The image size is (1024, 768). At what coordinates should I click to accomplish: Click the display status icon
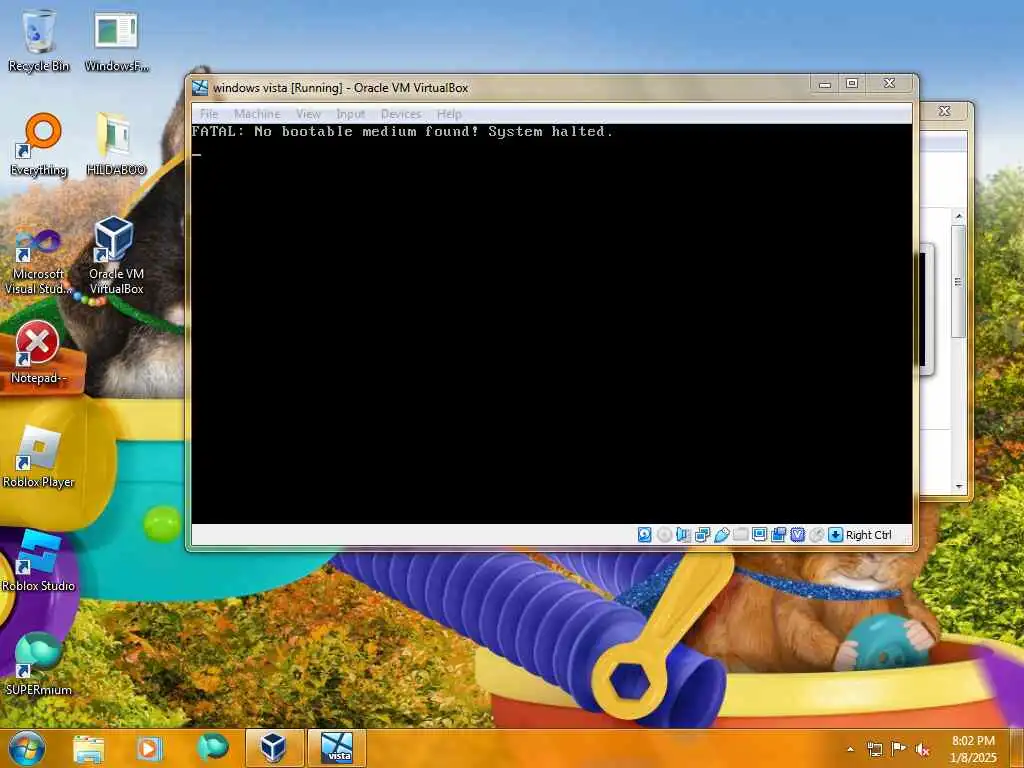coord(760,535)
